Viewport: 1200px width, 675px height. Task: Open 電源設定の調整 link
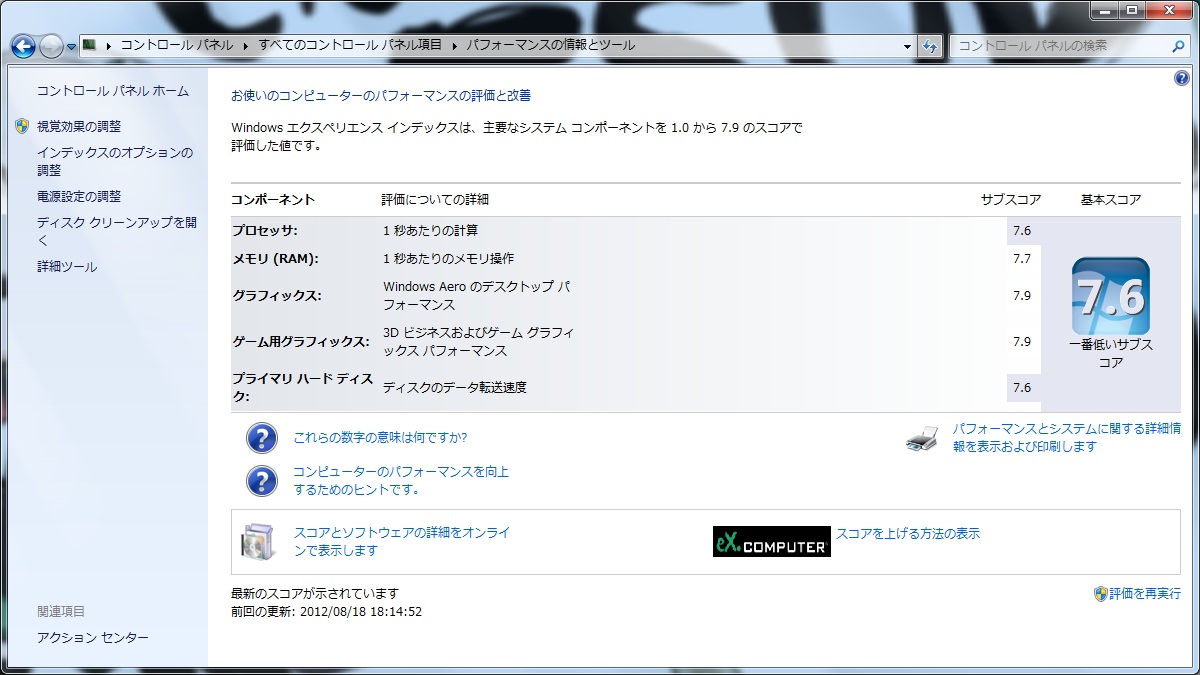[78, 197]
